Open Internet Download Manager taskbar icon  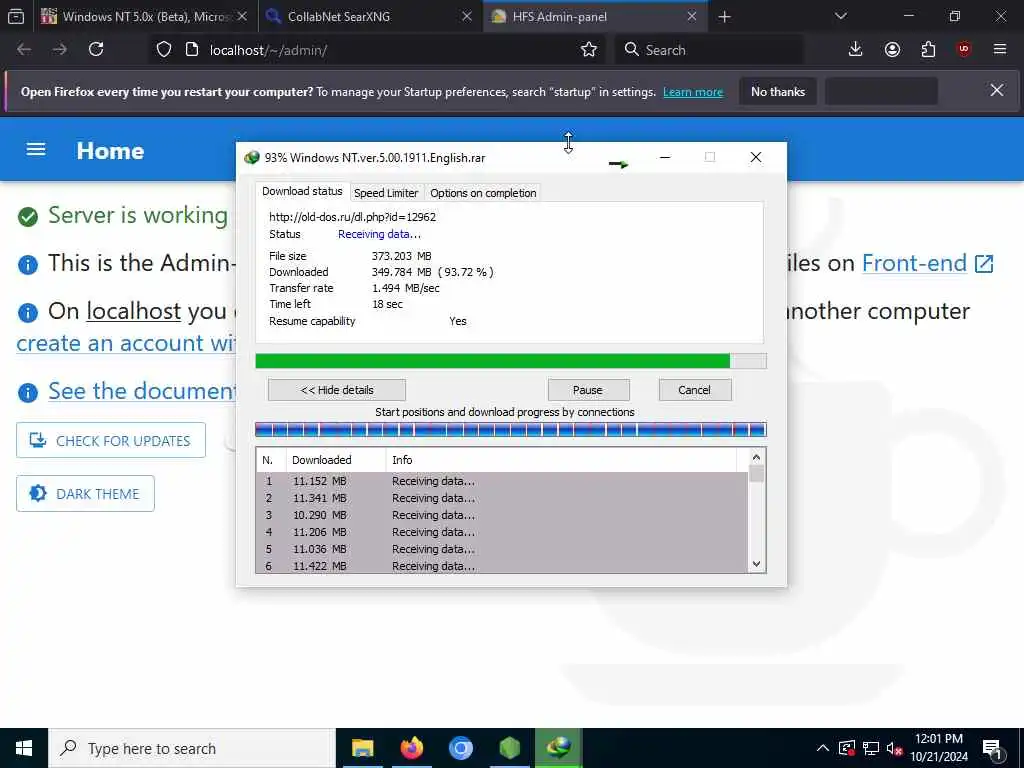click(x=558, y=748)
